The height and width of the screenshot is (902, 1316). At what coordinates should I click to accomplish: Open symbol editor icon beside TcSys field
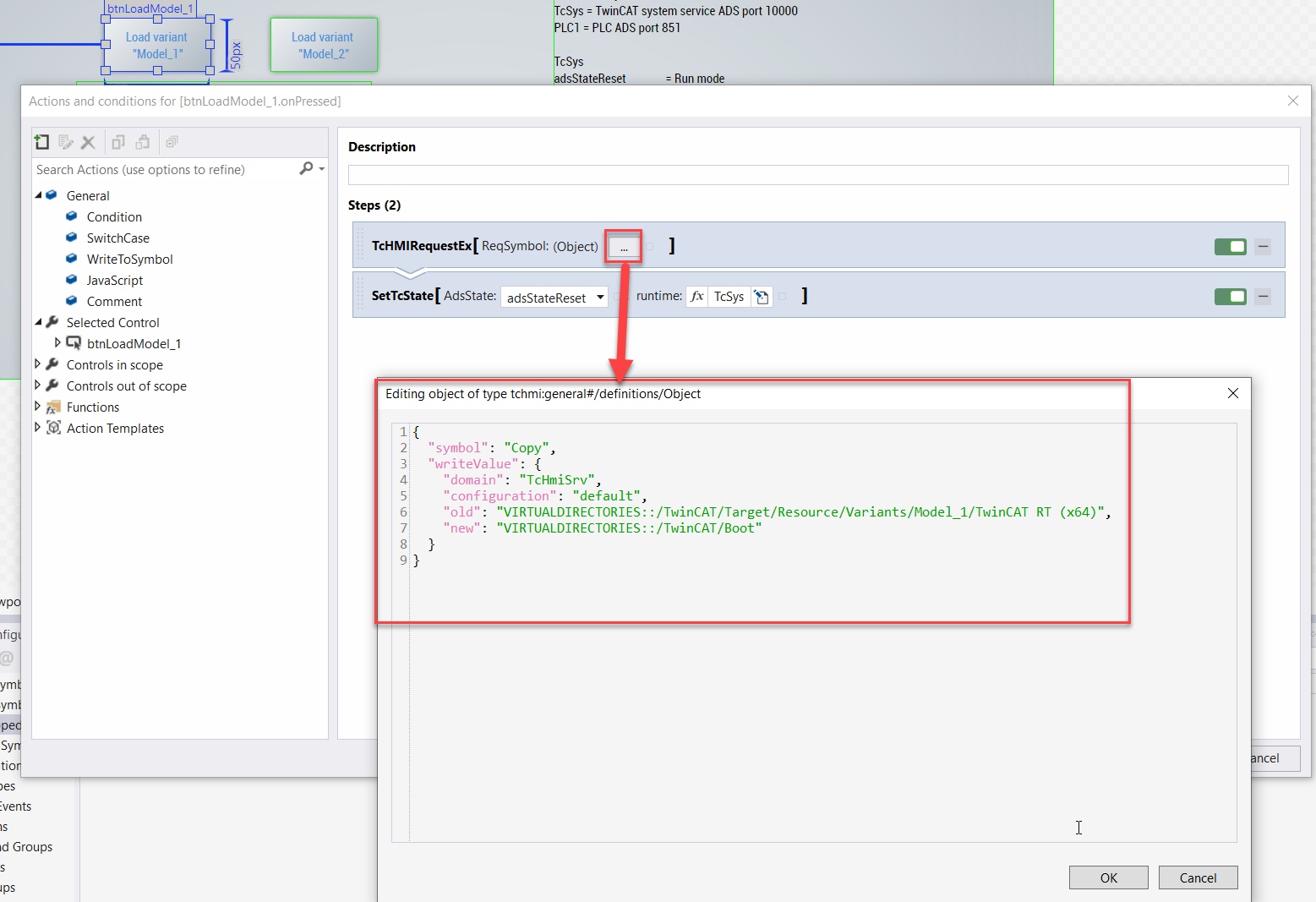[761, 297]
